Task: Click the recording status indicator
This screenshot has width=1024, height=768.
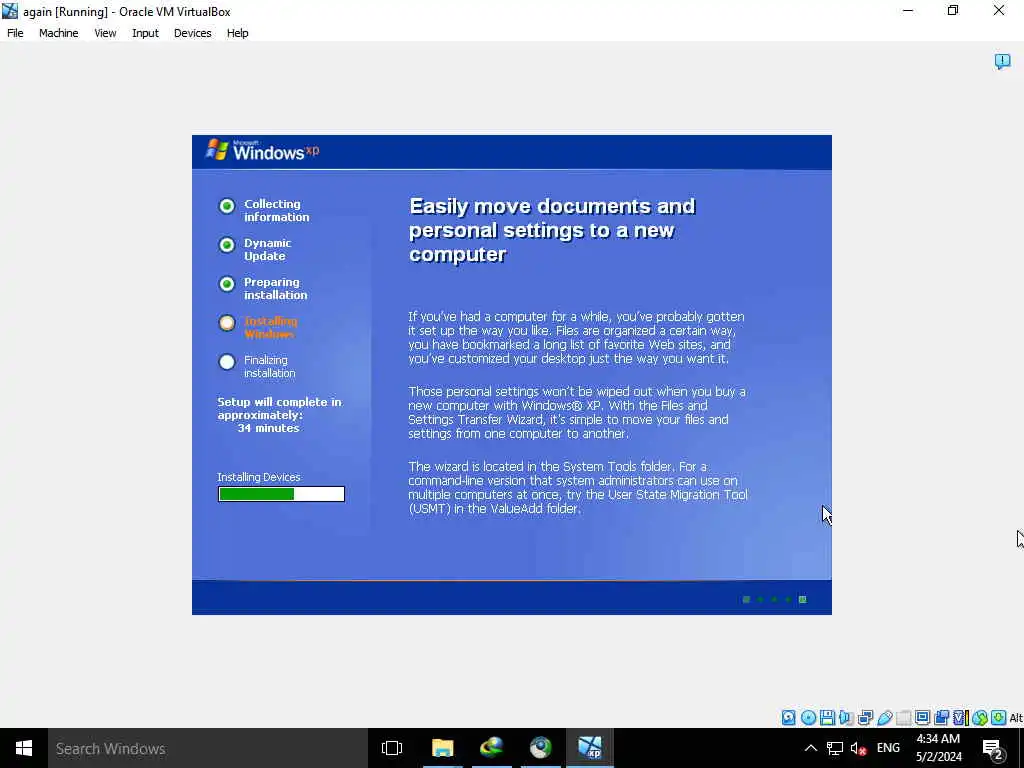Action: 941,718
